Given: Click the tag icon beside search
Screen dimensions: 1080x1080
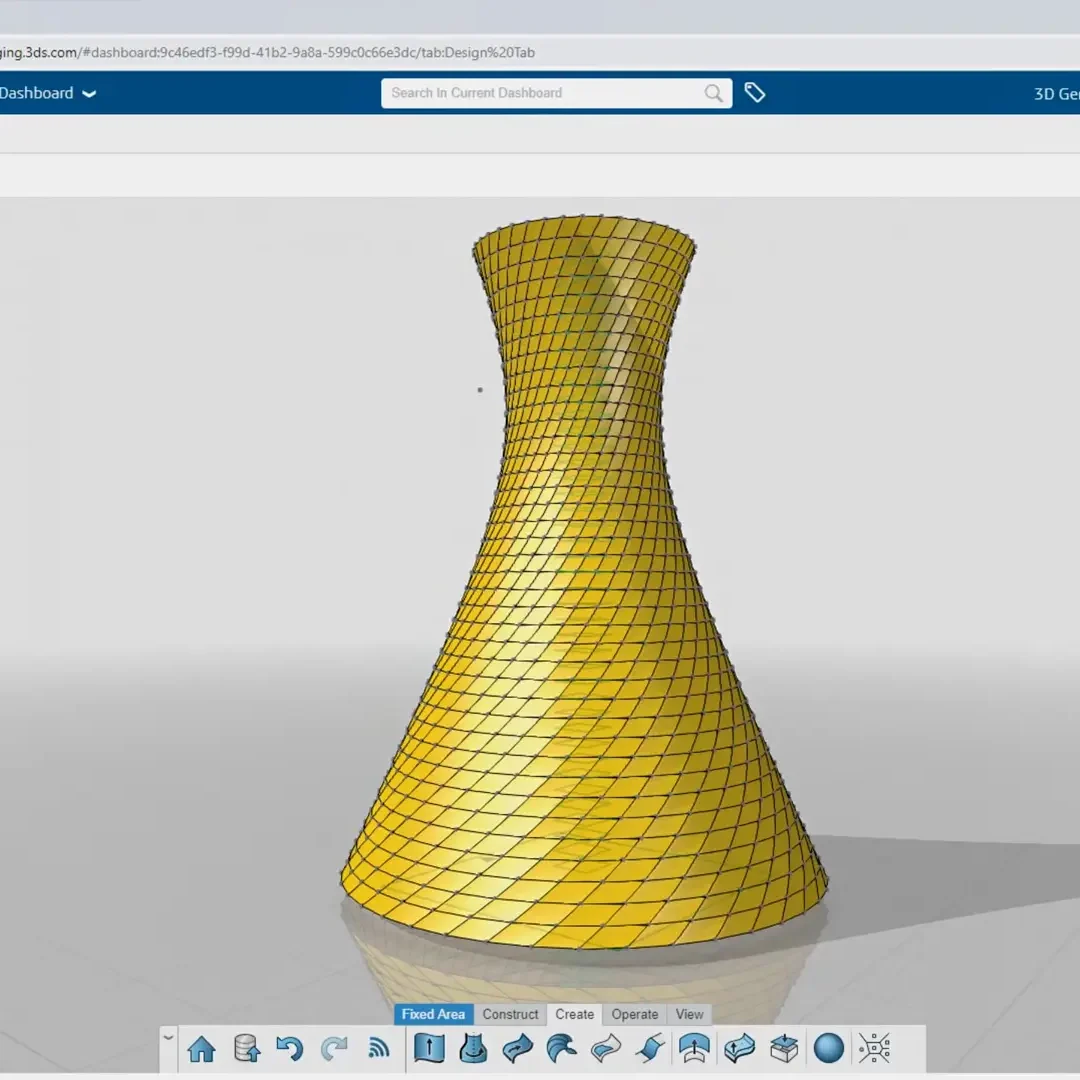Looking at the screenshot, I should click(x=755, y=93).
